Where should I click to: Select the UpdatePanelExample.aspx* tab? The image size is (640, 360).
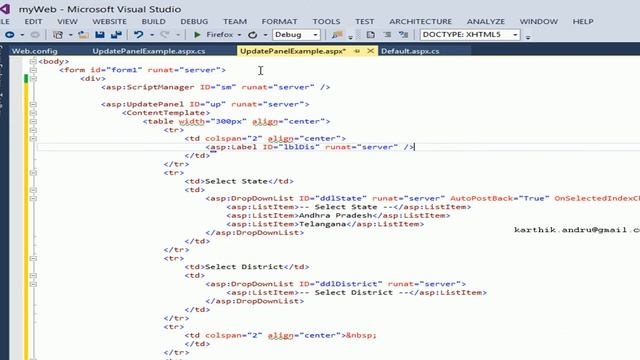click(293, 51)
